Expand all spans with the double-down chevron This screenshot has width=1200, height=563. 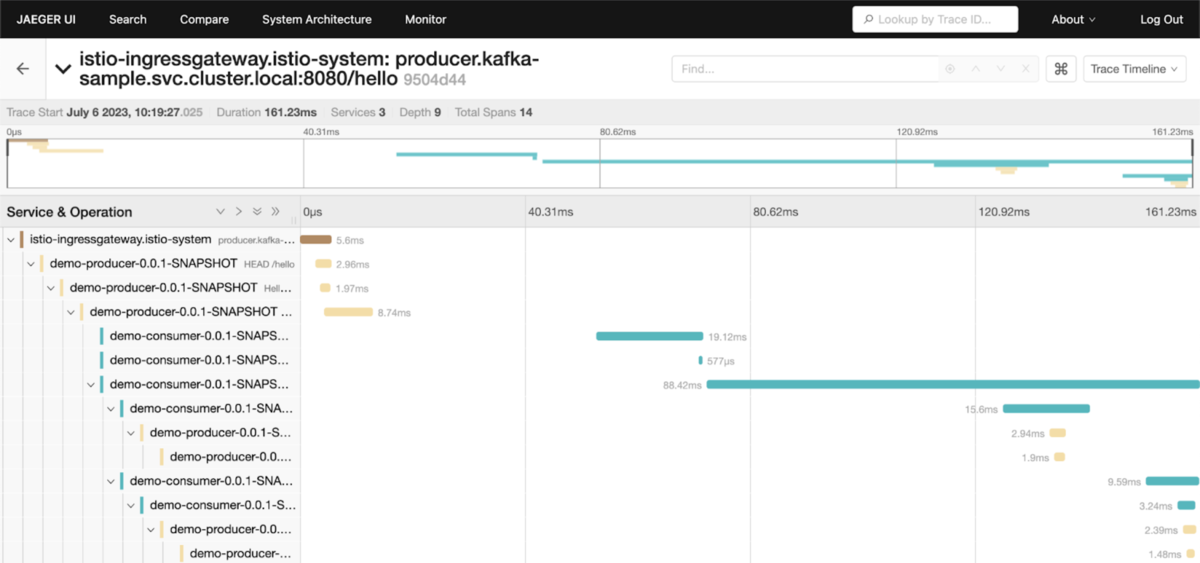[x=257, y=212]
